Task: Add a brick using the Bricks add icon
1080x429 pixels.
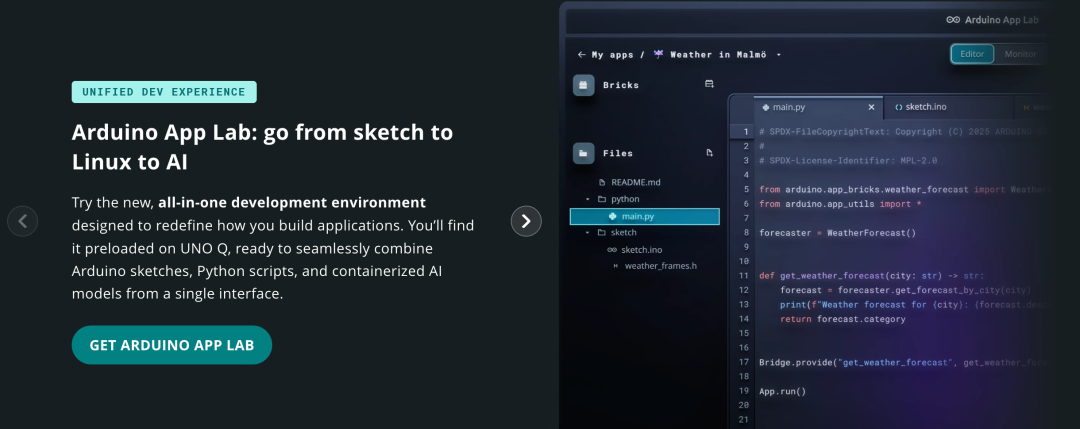Action: (x=709, y=84)
